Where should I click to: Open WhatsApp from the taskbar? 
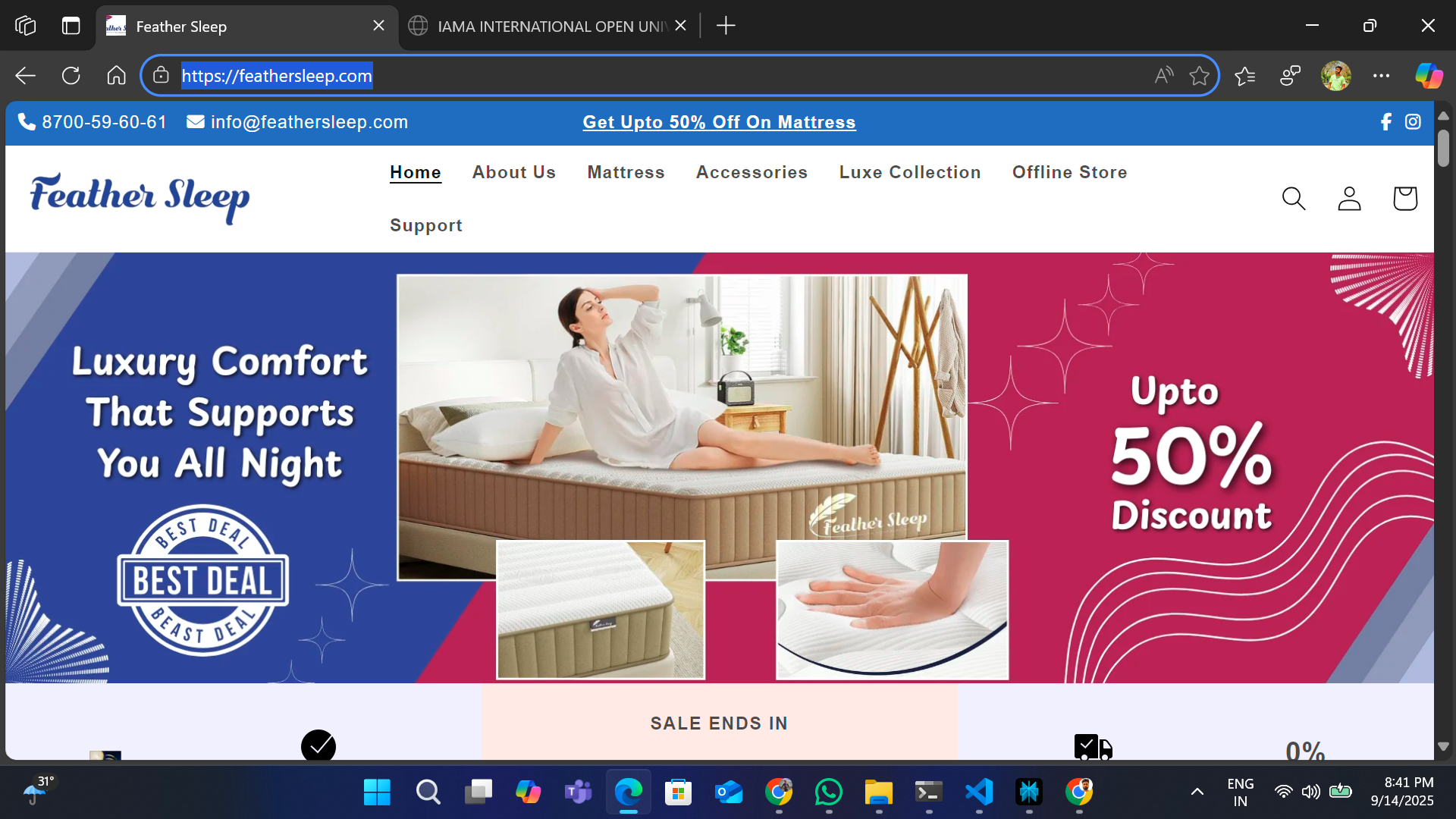coord(828,792)
